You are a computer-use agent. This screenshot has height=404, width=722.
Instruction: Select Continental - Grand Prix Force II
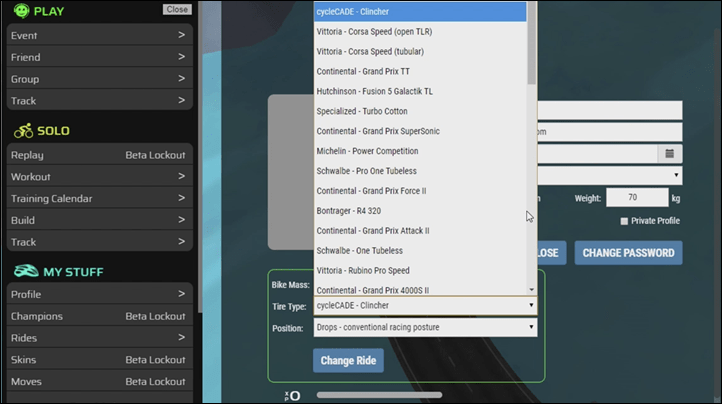(x=420, y=191)
